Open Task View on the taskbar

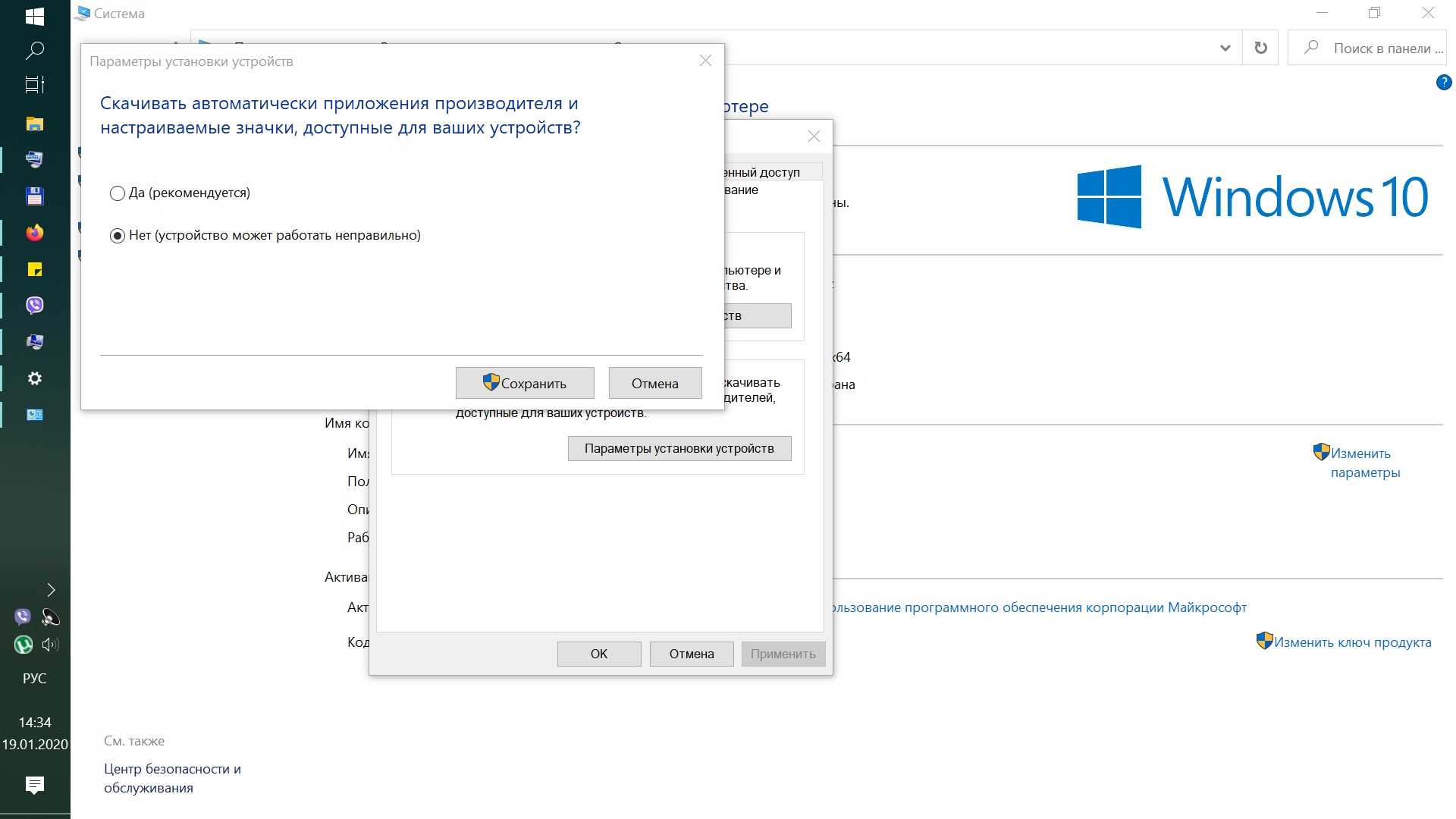(x=35, y=85)
